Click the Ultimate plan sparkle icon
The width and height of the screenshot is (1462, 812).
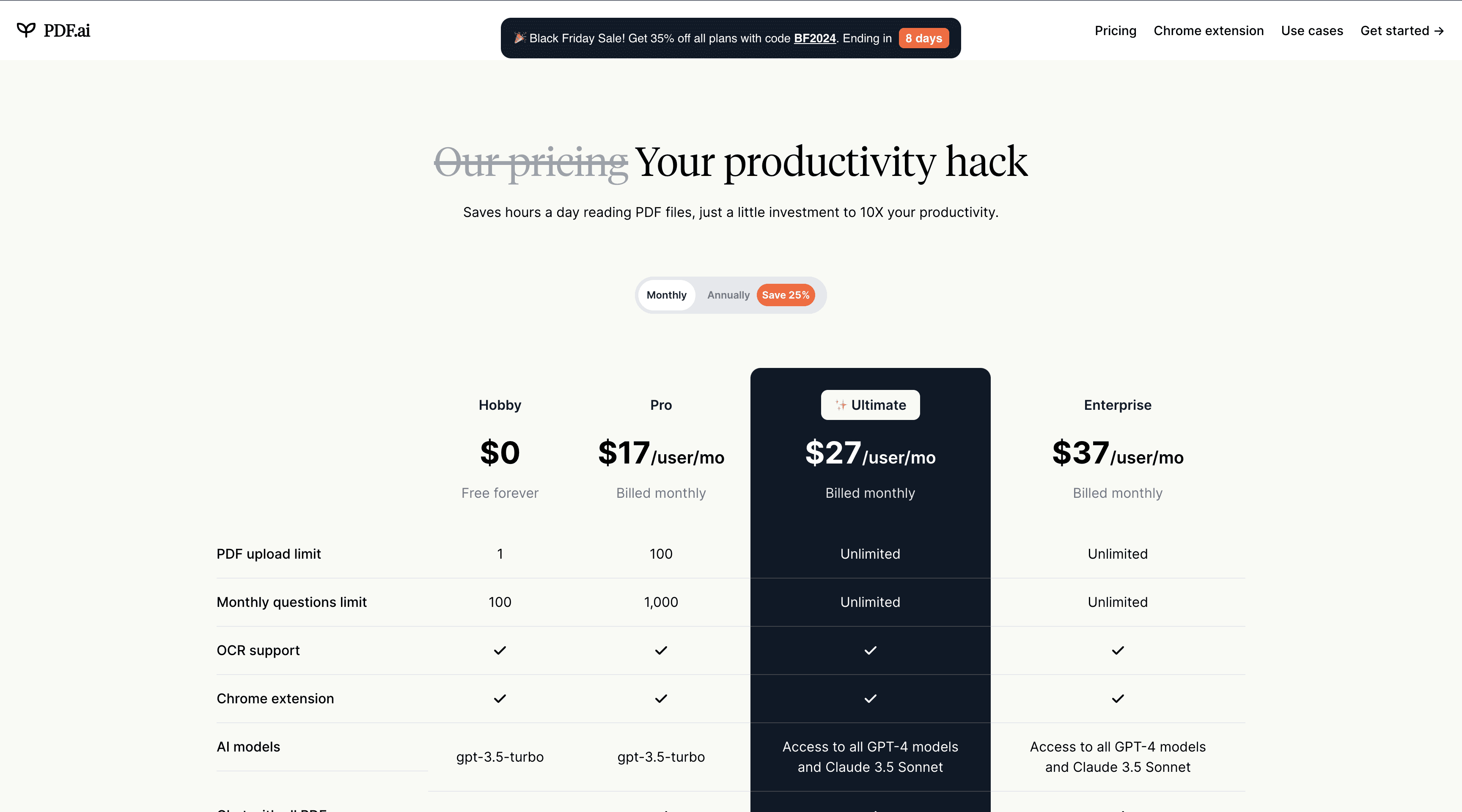pyautogui.click(x=840, y=405)
